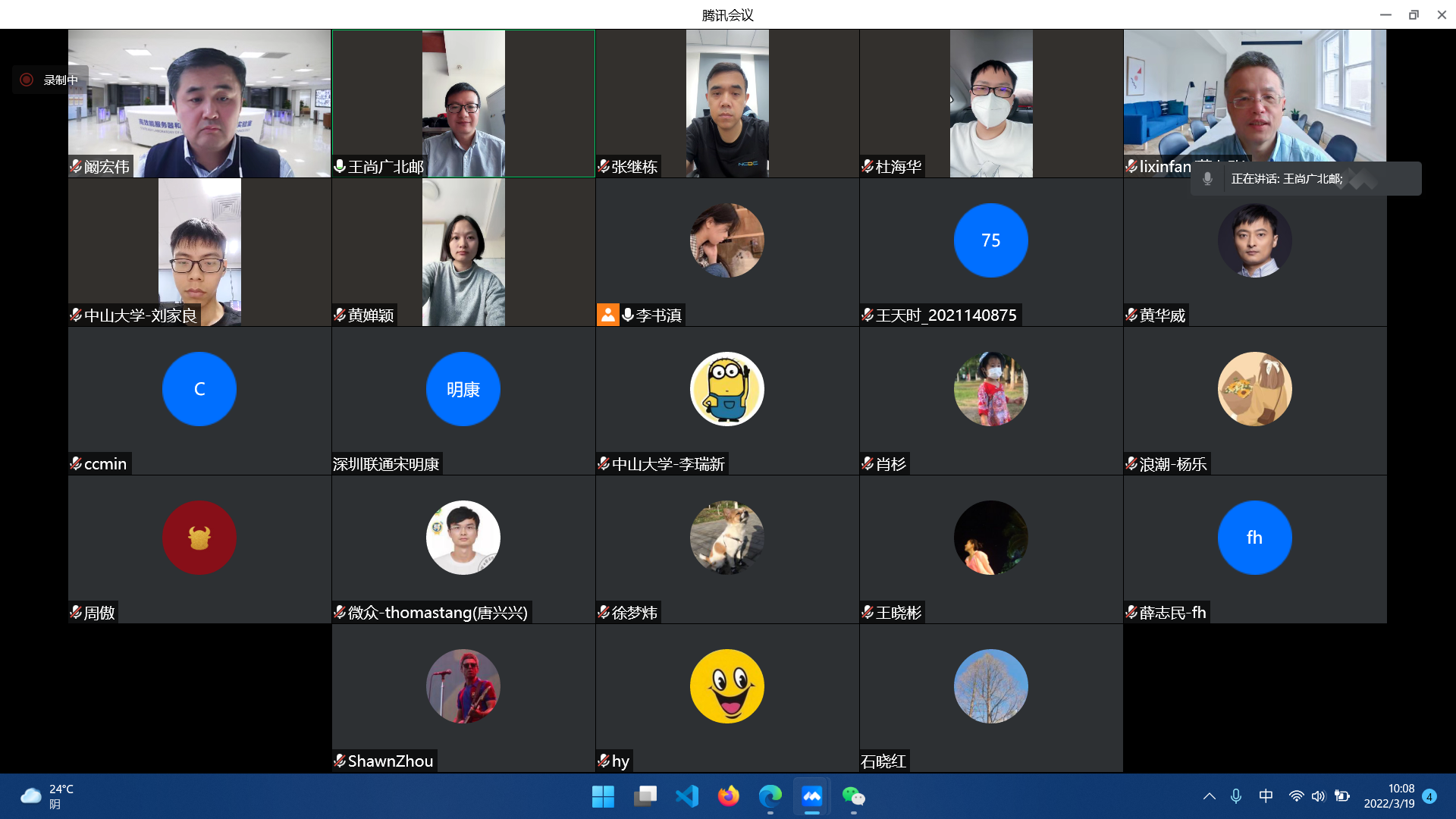This screenshot has width=1456, height=819.
Task: Click tree photo avatar of 石晓红
Action: (x=991, y=686)
